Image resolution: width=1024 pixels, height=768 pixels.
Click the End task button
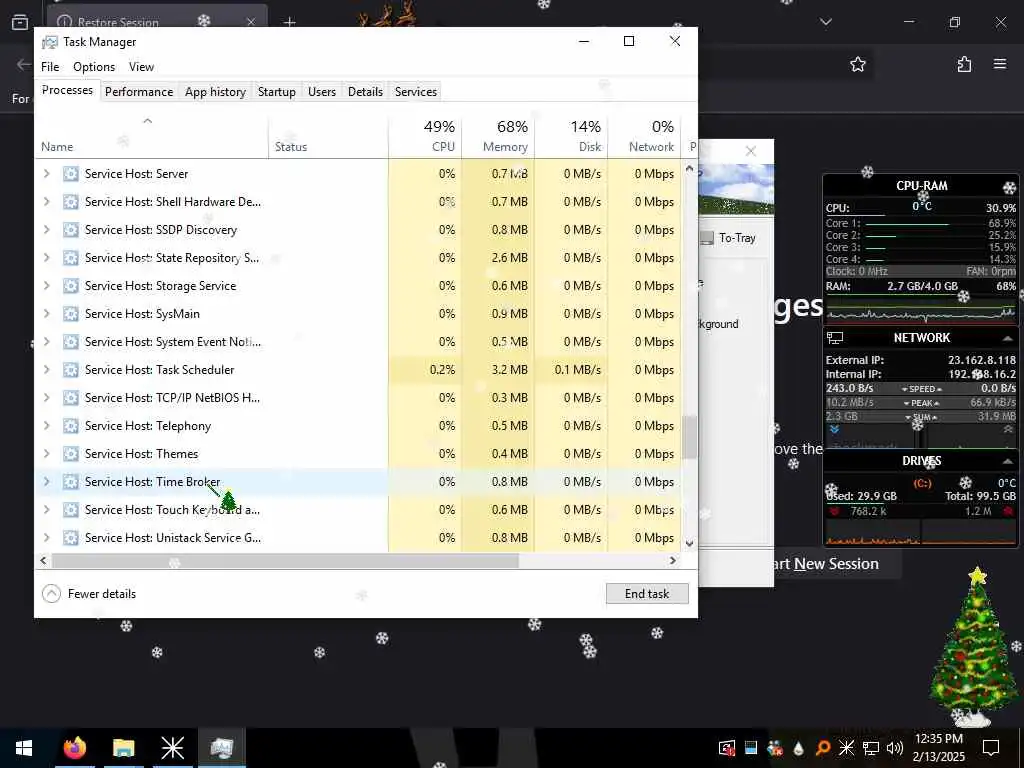[647, 594]
